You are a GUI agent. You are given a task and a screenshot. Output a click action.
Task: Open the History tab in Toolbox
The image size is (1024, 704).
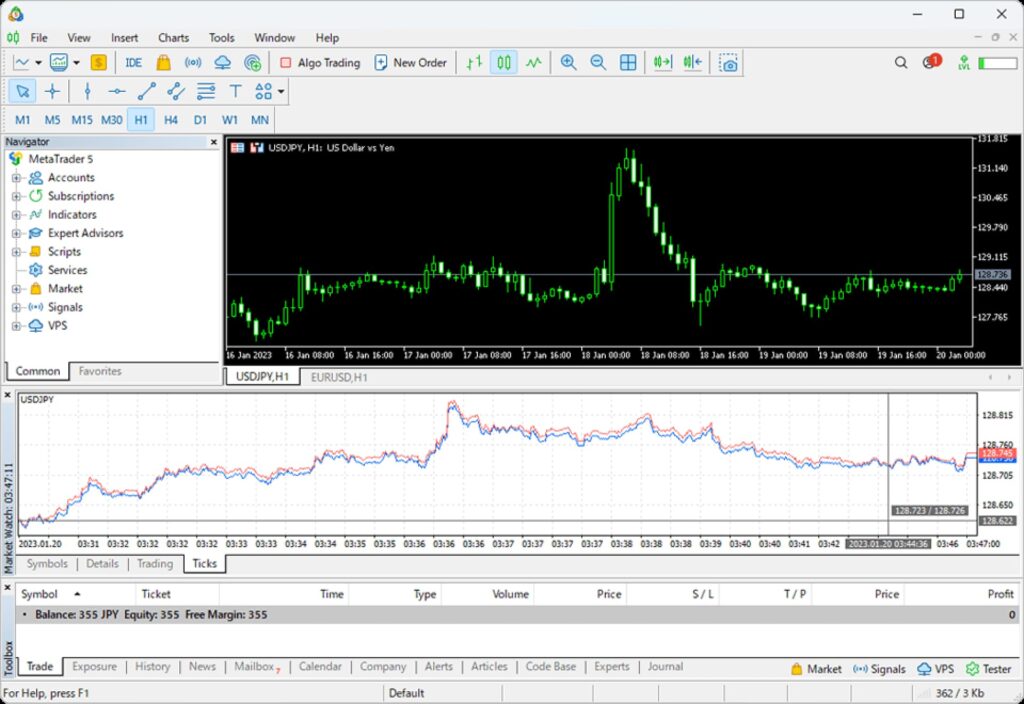pos(152,667)
